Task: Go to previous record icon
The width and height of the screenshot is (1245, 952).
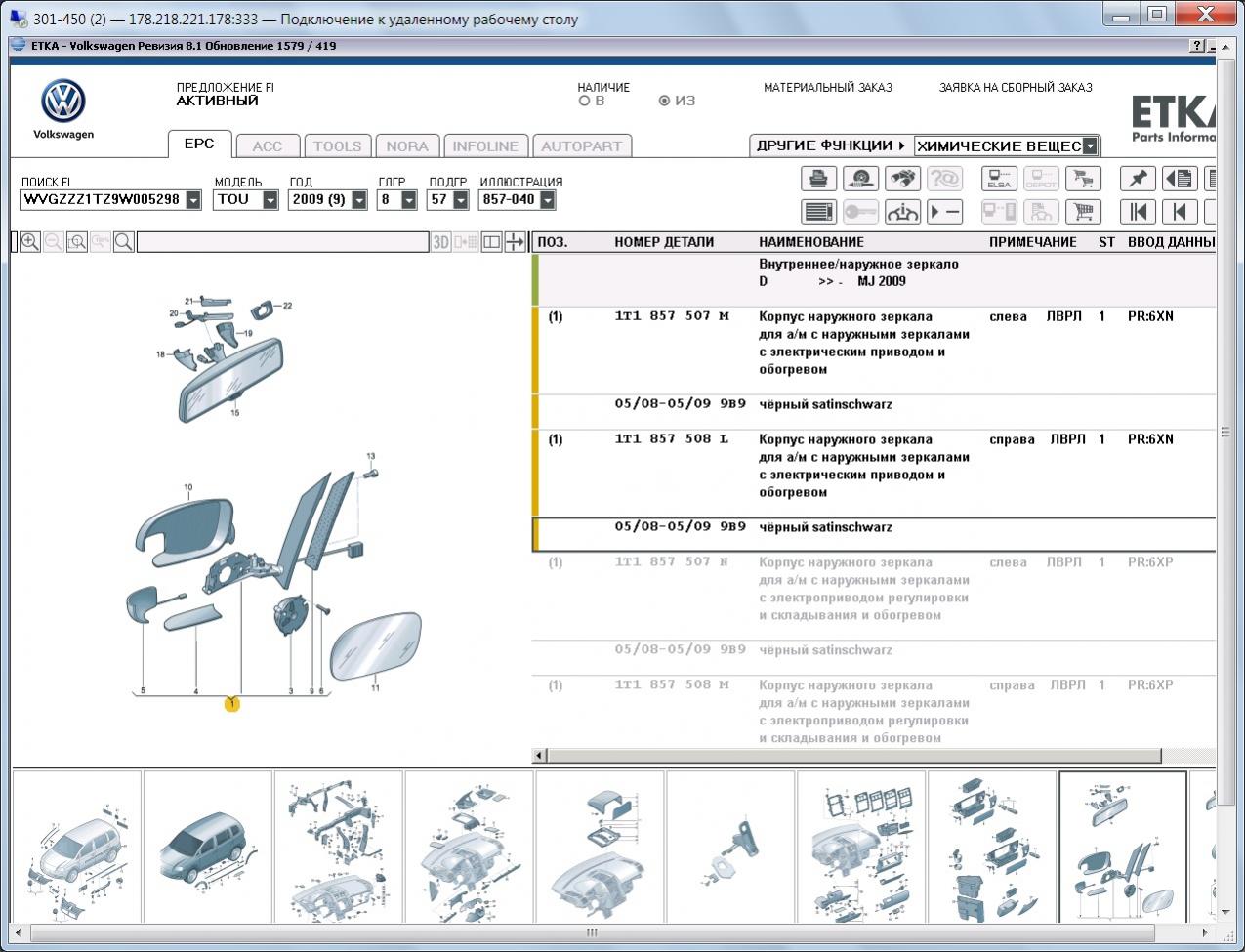Action: pos(1180,212)
